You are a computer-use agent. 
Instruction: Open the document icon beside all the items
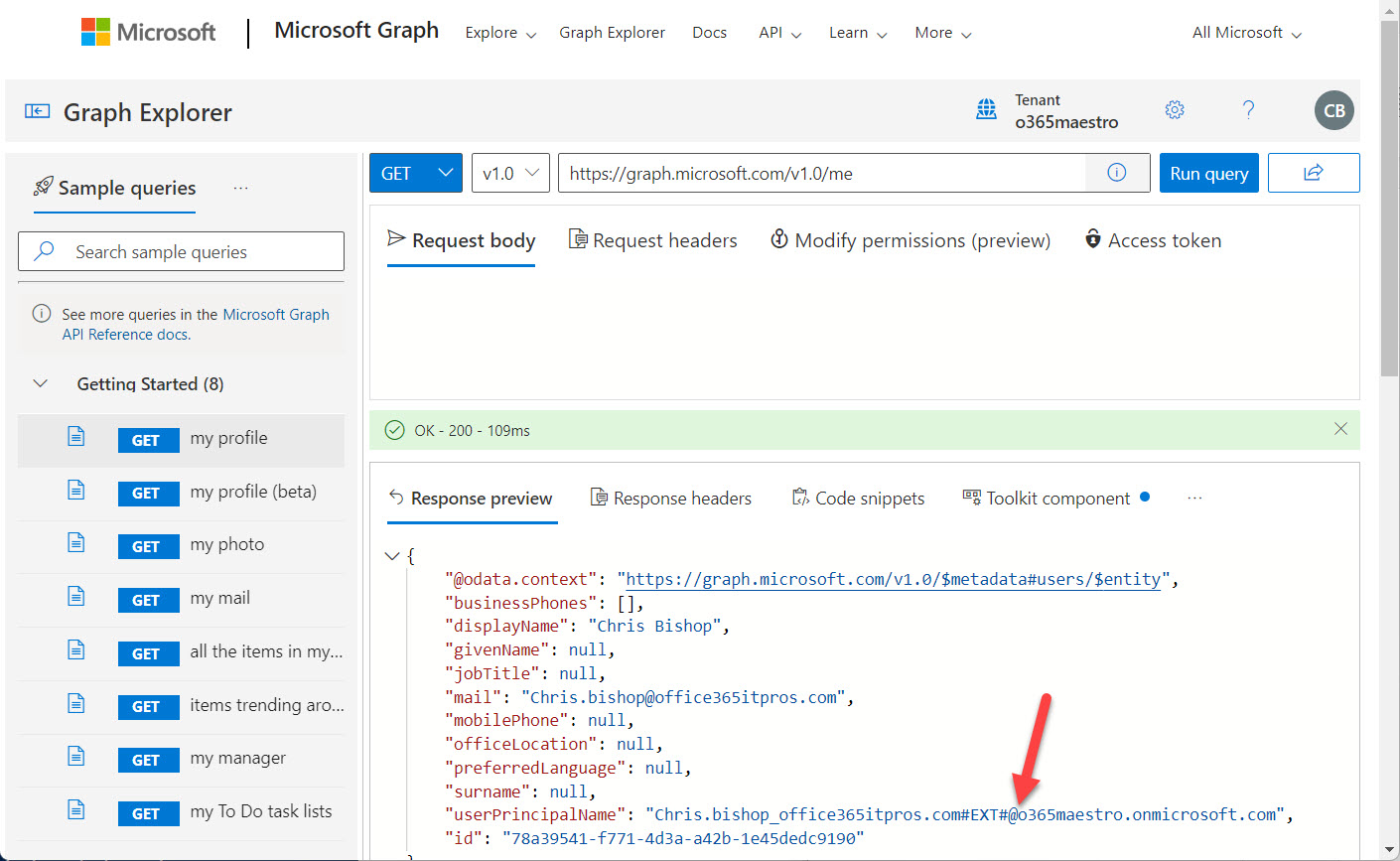(x=76, y=650)
